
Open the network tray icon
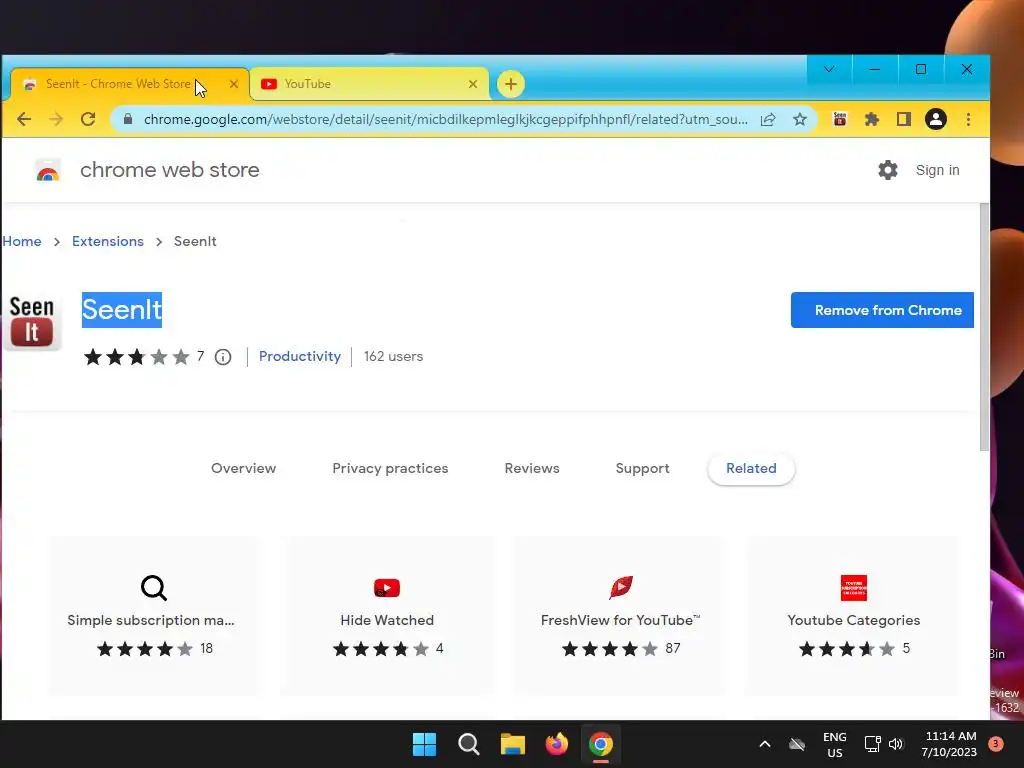coord(872,744)
